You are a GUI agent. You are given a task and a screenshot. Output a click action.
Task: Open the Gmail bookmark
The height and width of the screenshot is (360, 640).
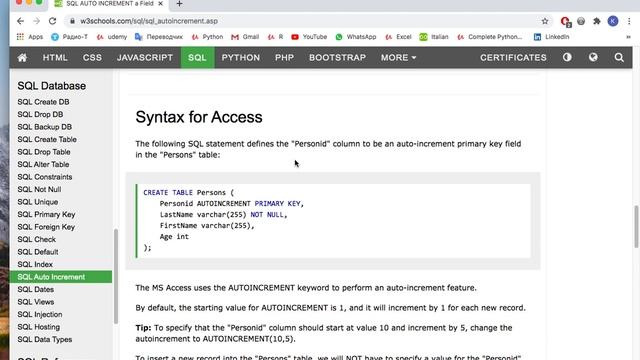pos(245,37)
